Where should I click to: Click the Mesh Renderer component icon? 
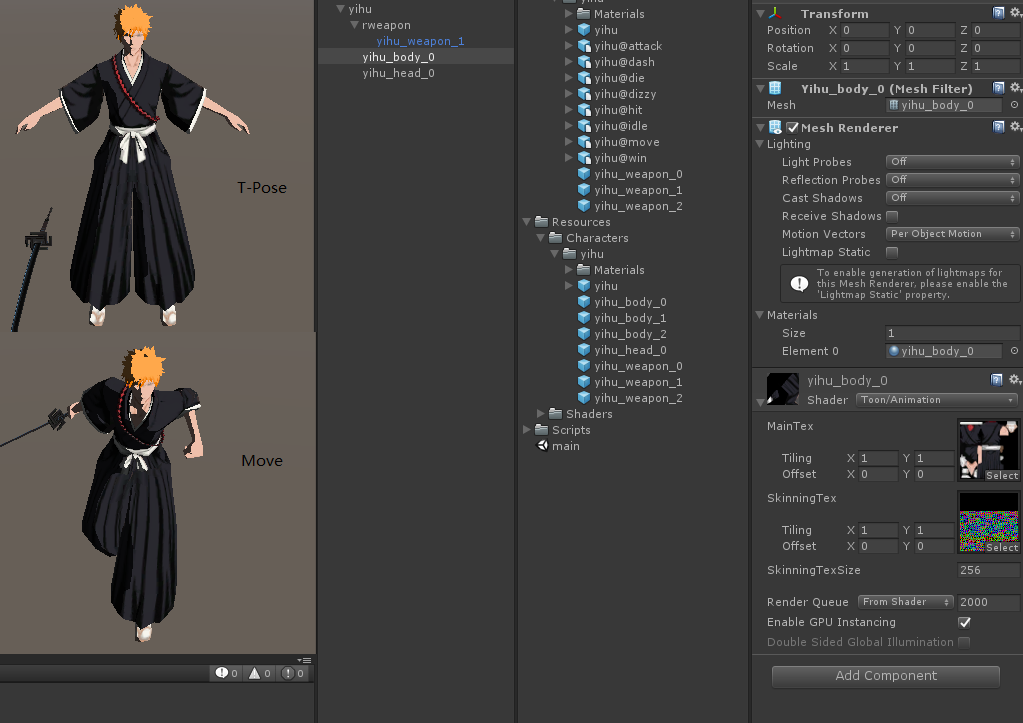pyautogui.click(x=775, y=127)
